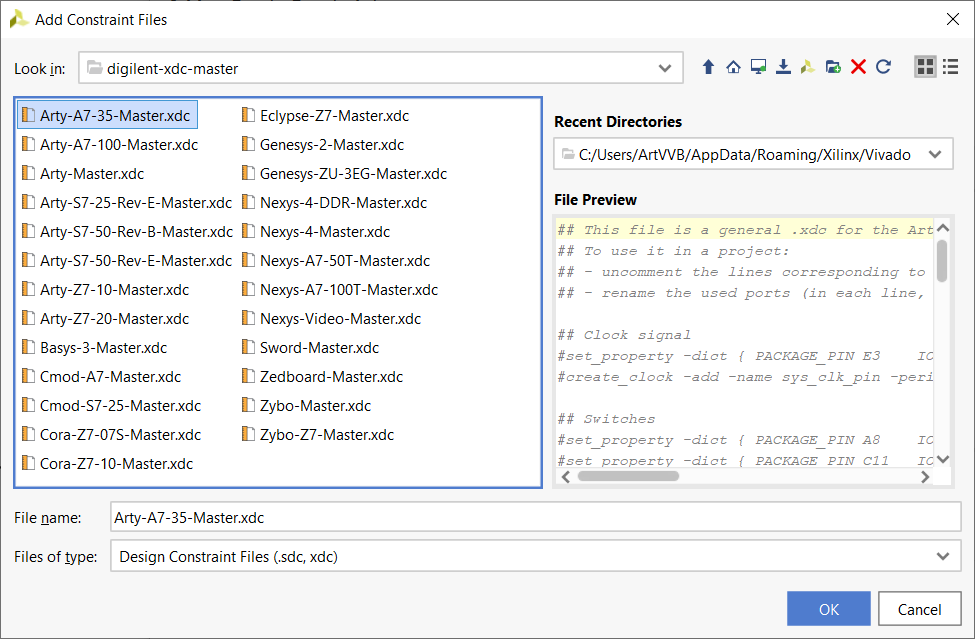Close the Add Constraint Files window
975x639 pixels.
pos(952,19)
